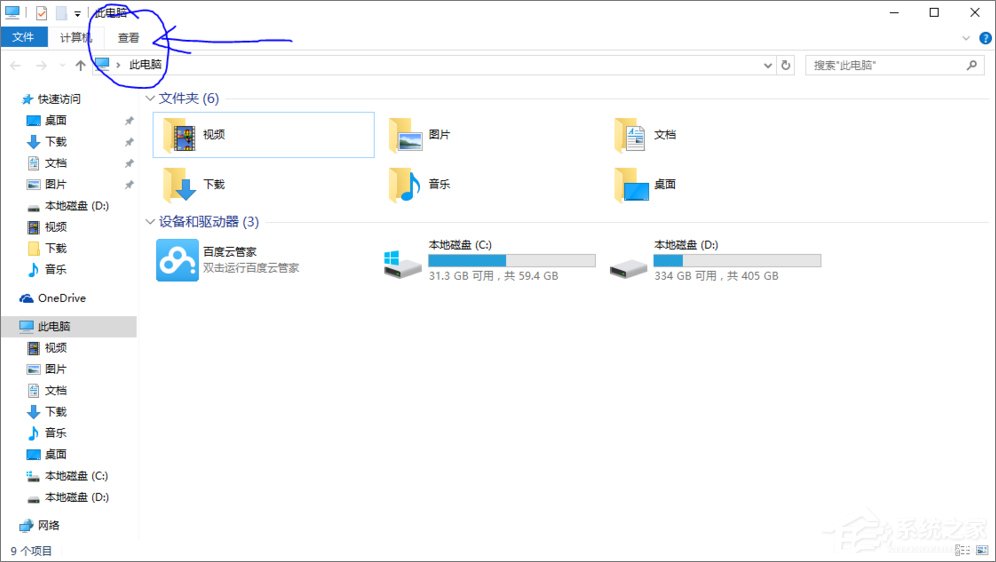
Task: Click the Properties quick access toolbar icon
Action: tap(41, 12)
